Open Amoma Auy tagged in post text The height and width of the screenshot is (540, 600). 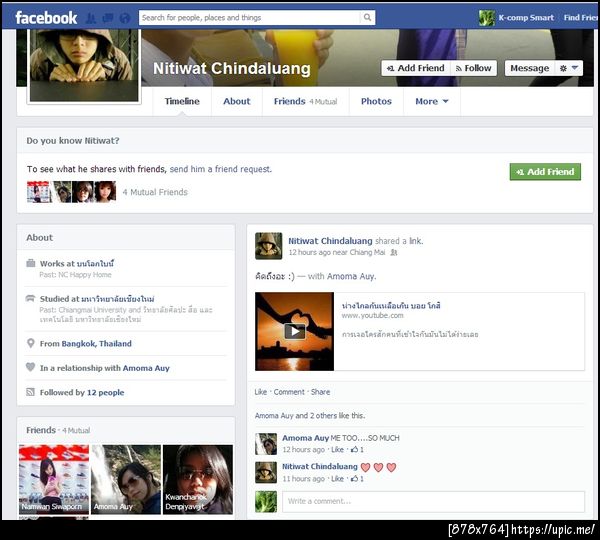pyautogui.click(x=351, y=276)
